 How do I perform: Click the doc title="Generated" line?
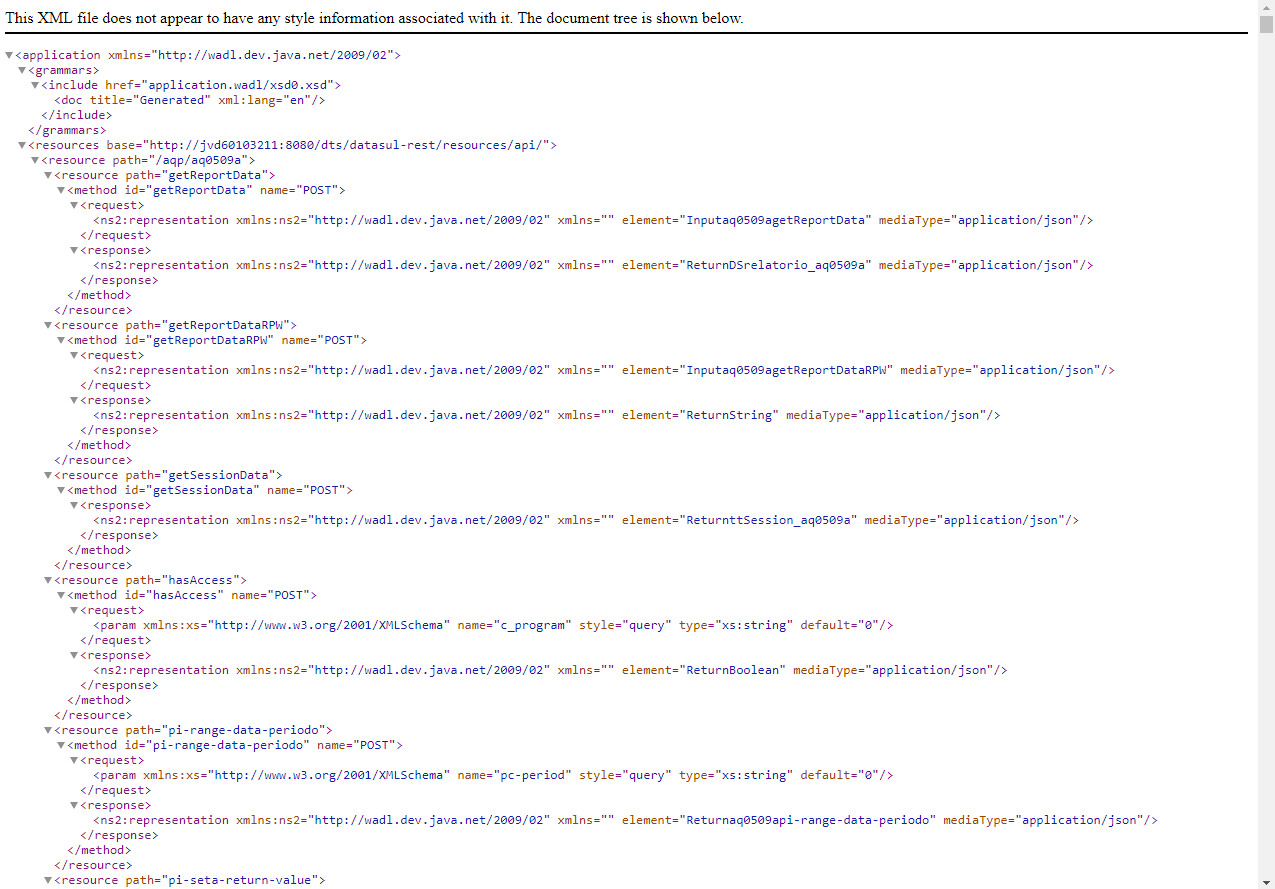pos(190,100)
